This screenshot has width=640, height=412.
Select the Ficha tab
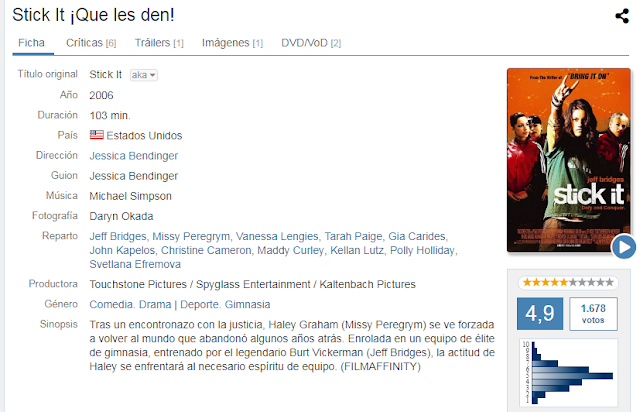[x=31, y=43]
